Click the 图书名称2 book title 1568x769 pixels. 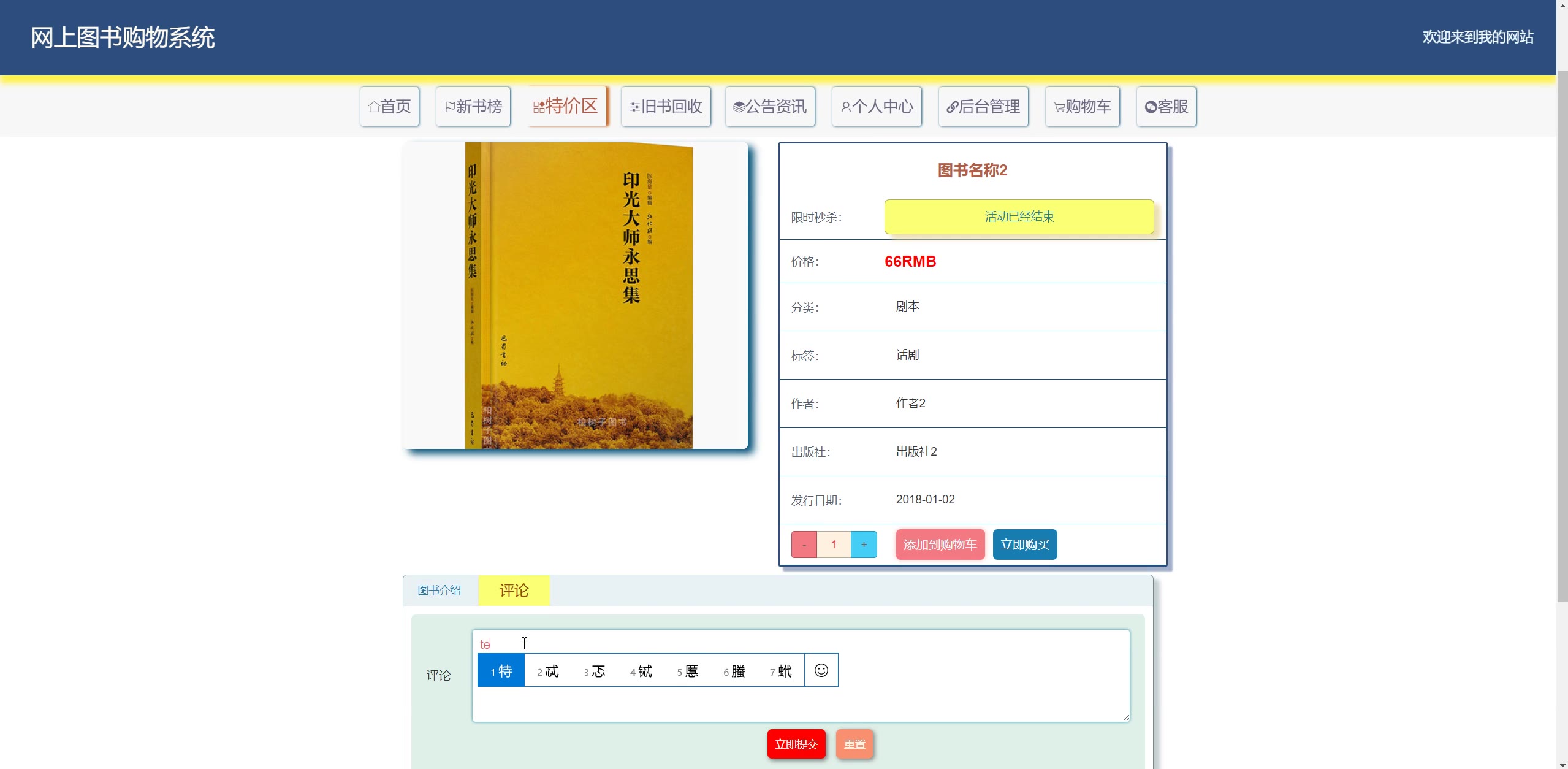click(972, 170)
